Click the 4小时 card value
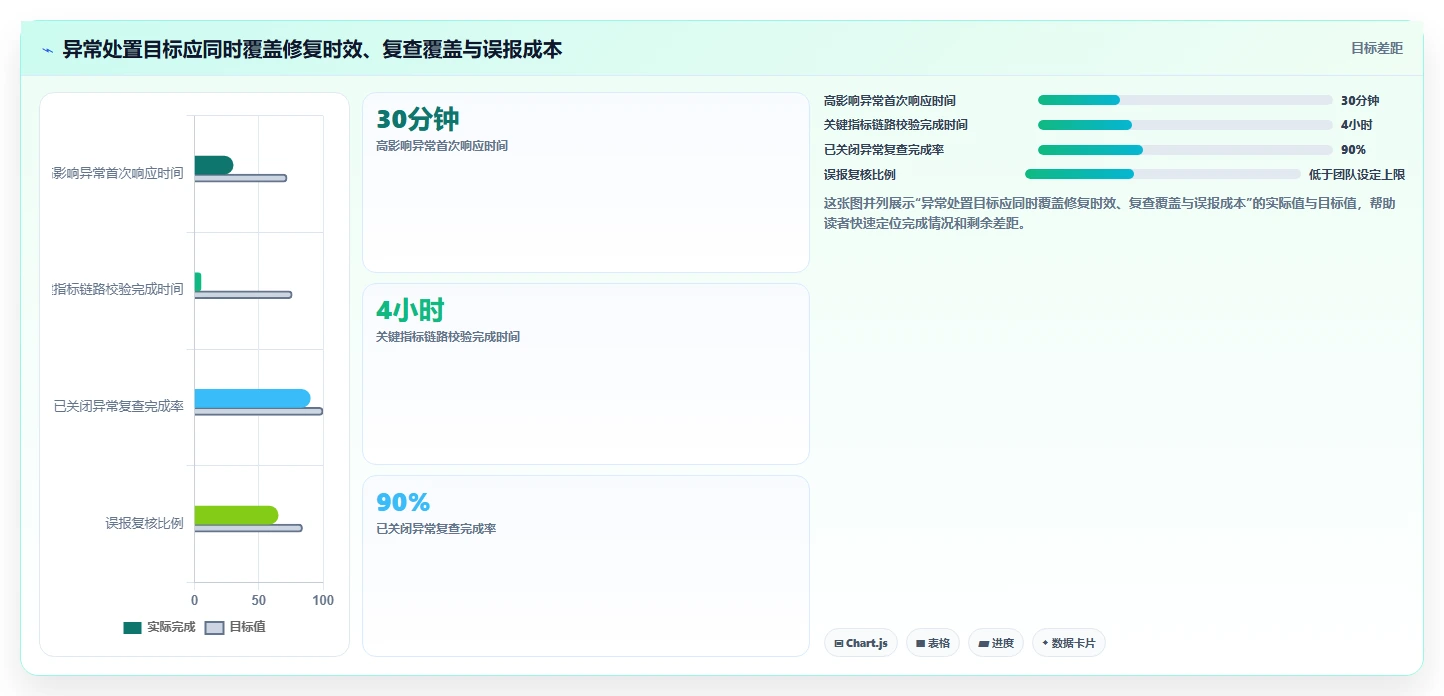 pos(410,311)
